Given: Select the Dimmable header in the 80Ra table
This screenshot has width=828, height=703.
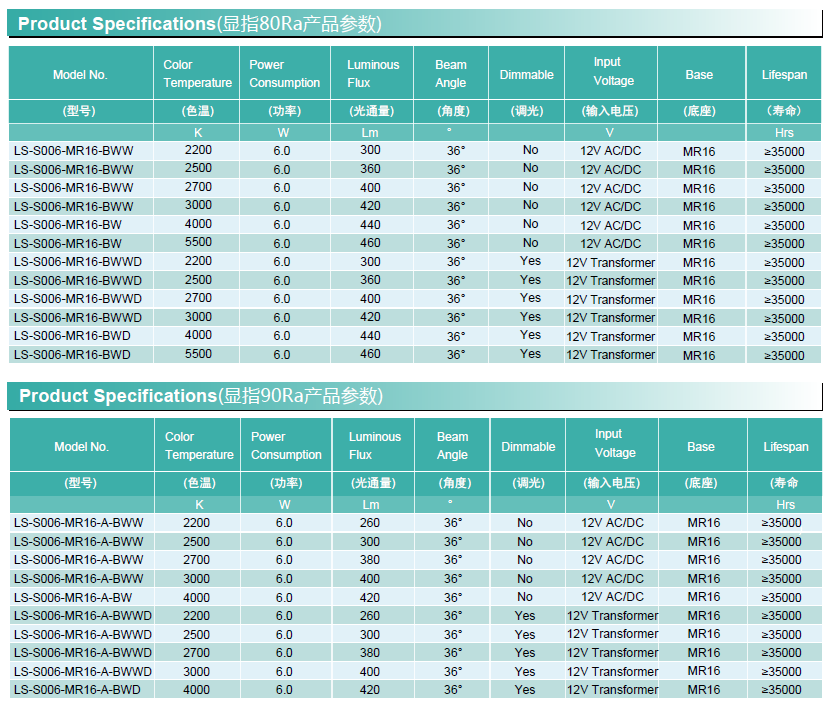Looking at the screenshot, I should pyautogui.click(x=526, y=75).
